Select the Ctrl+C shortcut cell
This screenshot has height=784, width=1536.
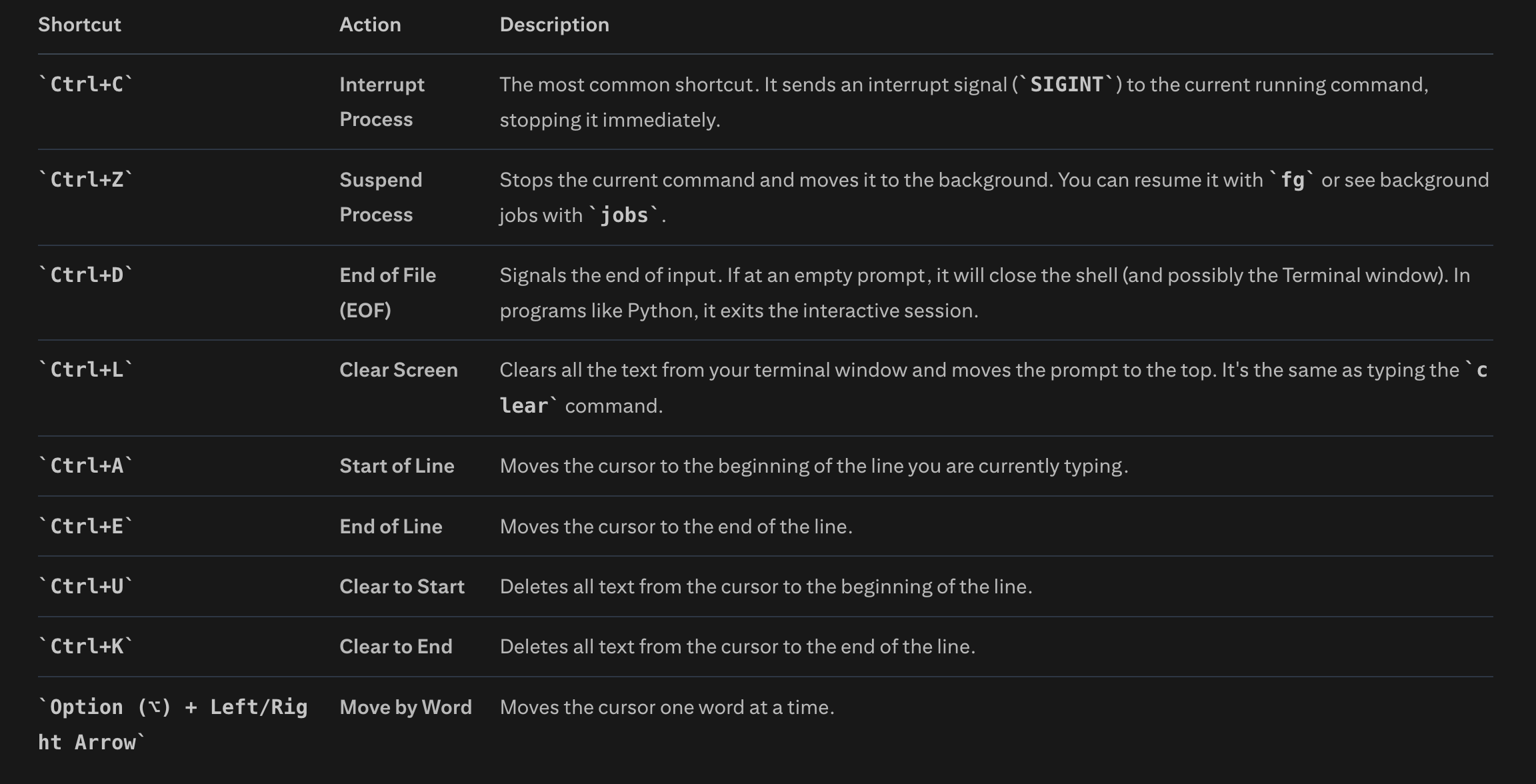86,84
